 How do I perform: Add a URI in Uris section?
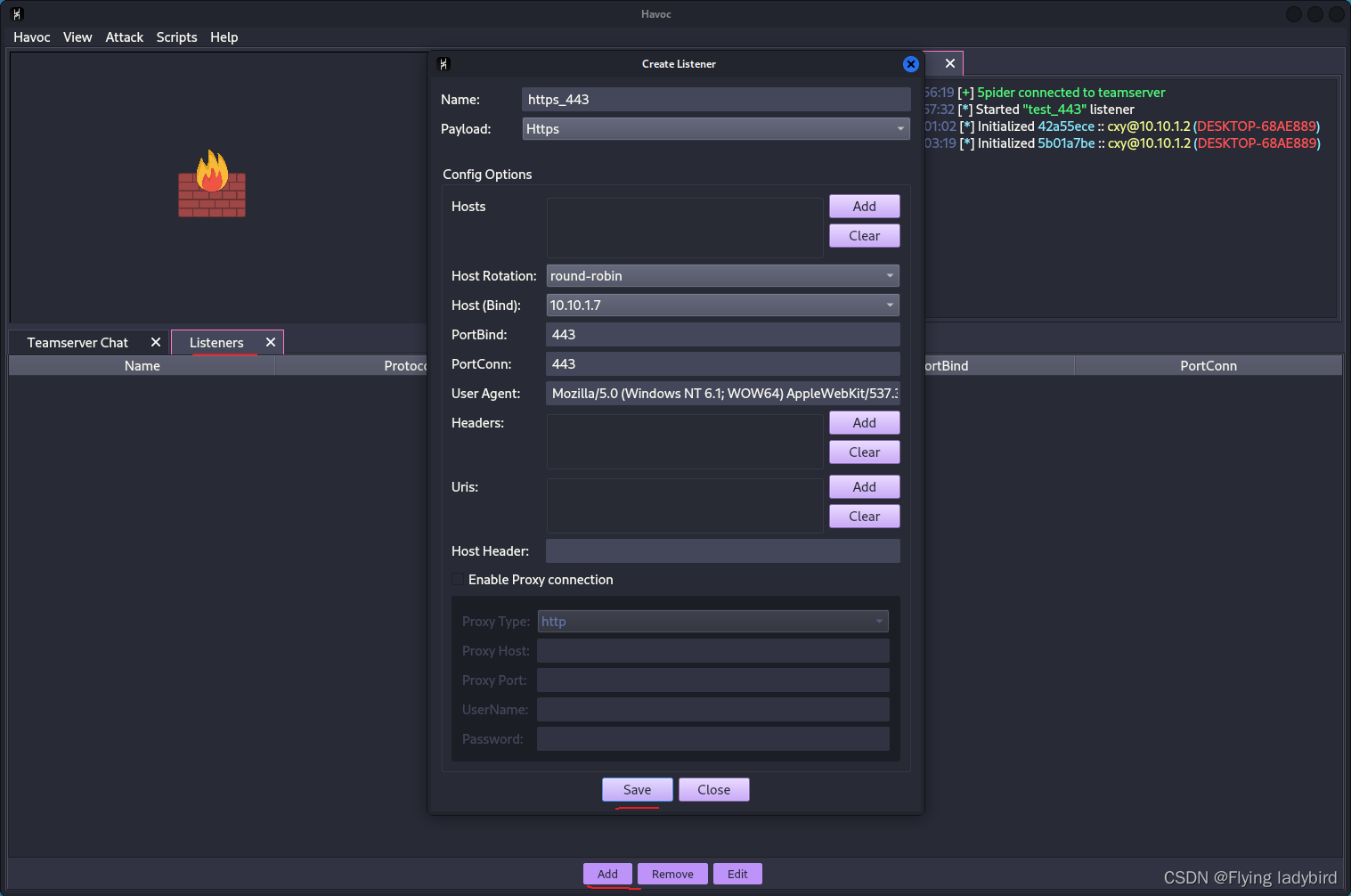(865, 487)
